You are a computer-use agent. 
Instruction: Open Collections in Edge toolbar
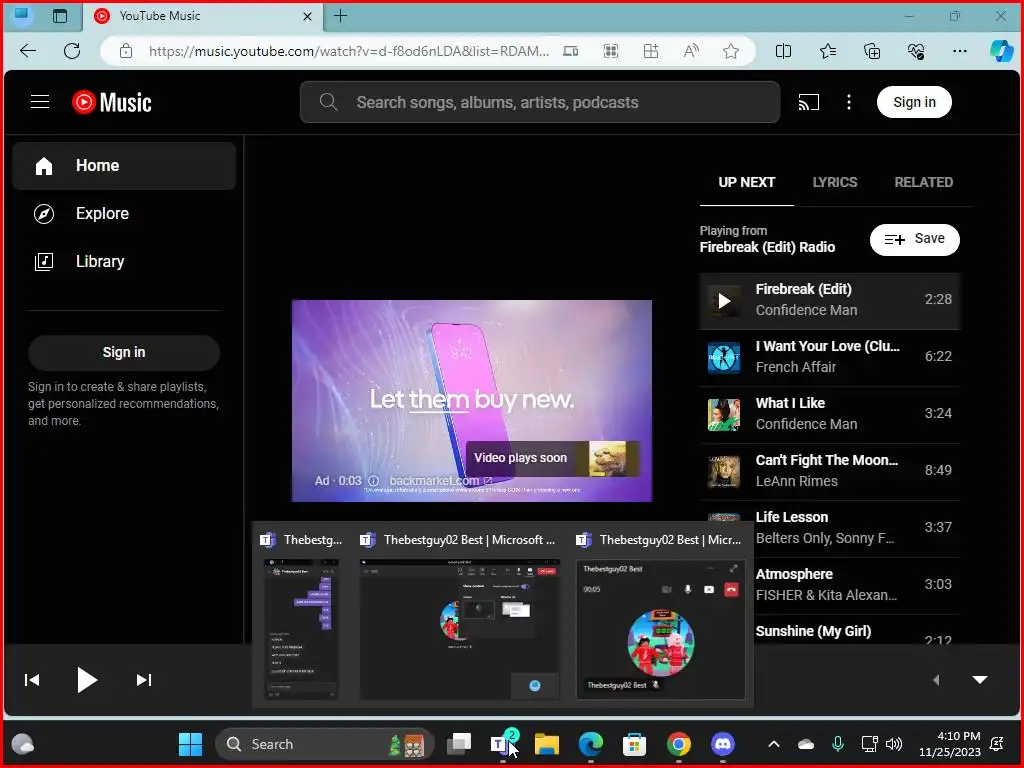pyautogui.click(x=872, y=51)
